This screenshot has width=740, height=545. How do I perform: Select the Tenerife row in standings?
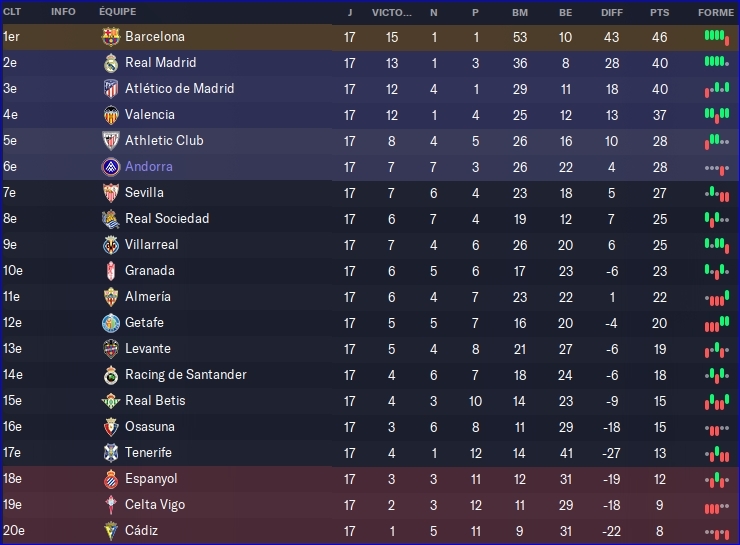(x=370, y=453)
